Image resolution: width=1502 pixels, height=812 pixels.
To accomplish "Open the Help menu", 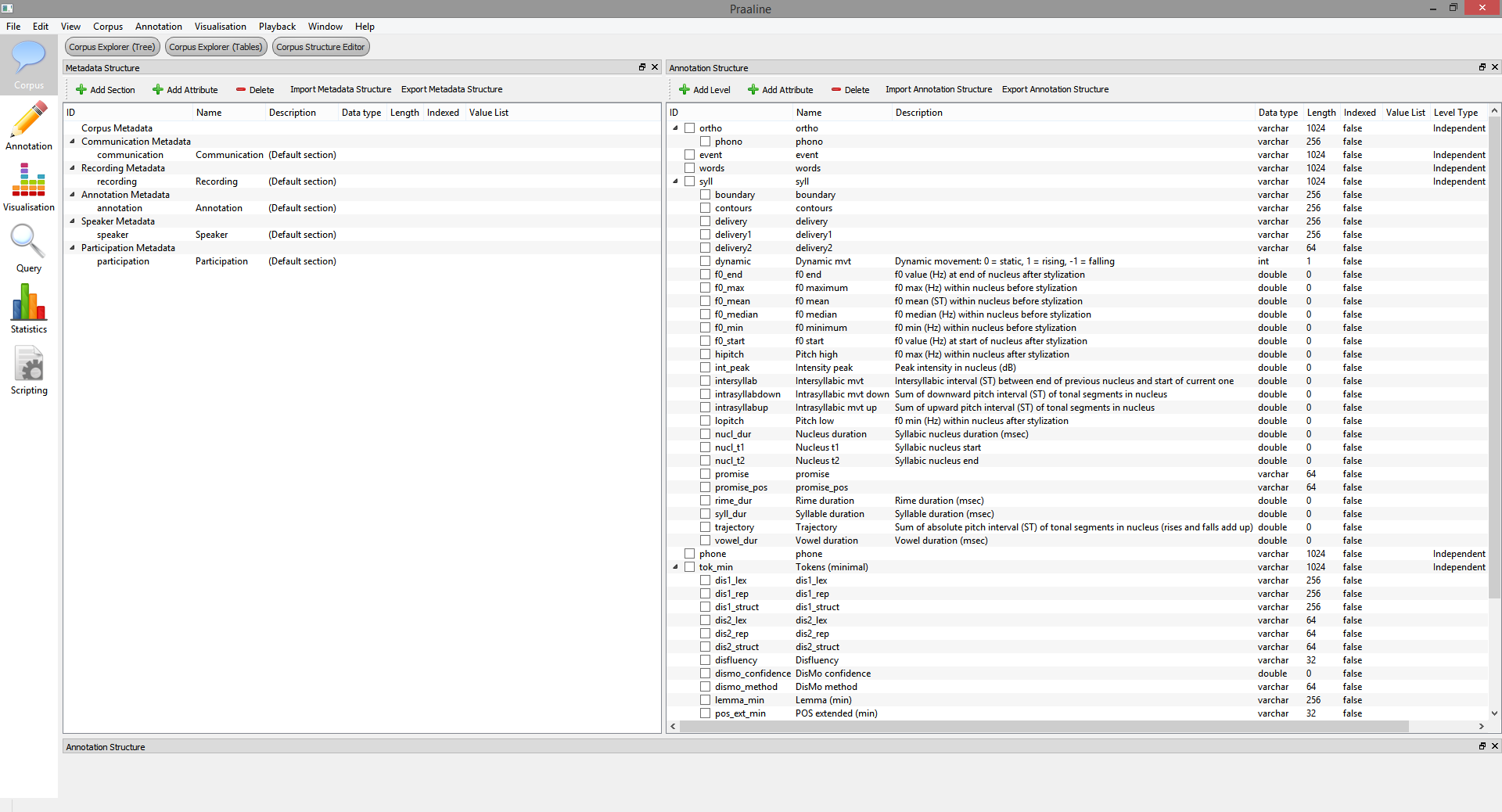I will (x=365, y=27).
